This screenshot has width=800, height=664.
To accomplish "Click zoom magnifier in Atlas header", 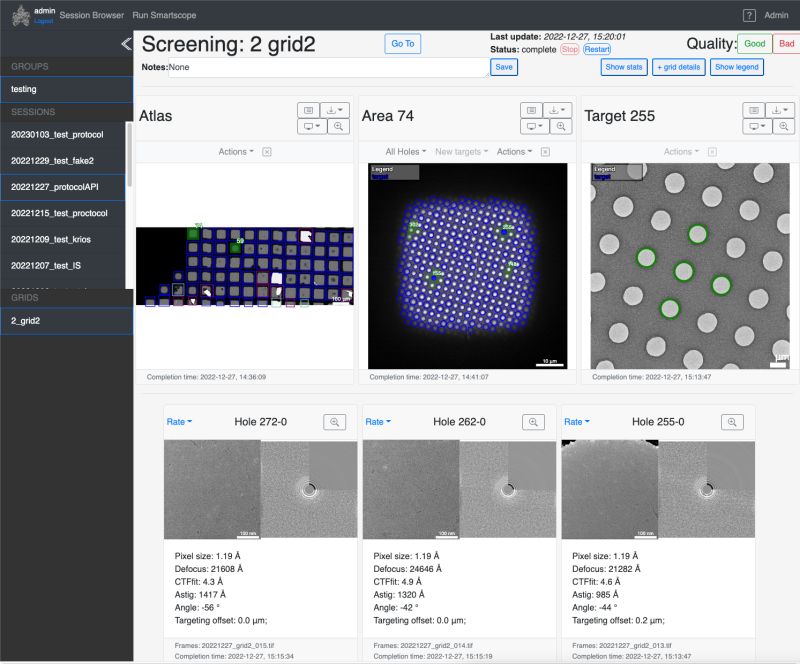I will pos(338,127).
